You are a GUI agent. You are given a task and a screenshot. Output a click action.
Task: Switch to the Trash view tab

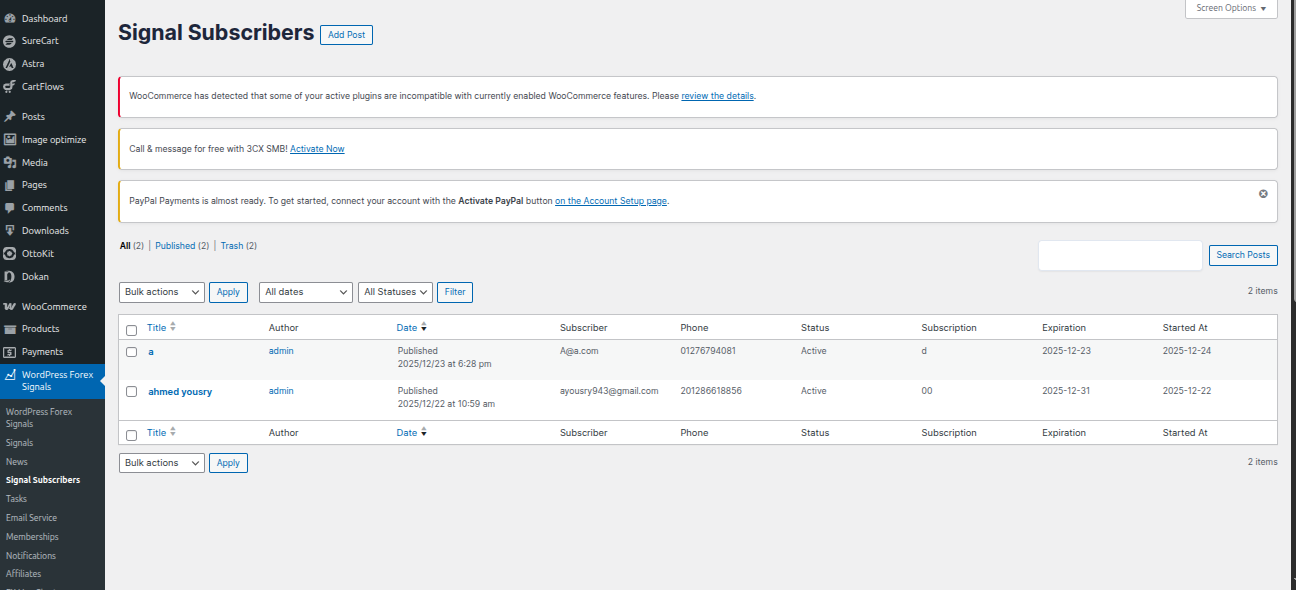[231, 246]
